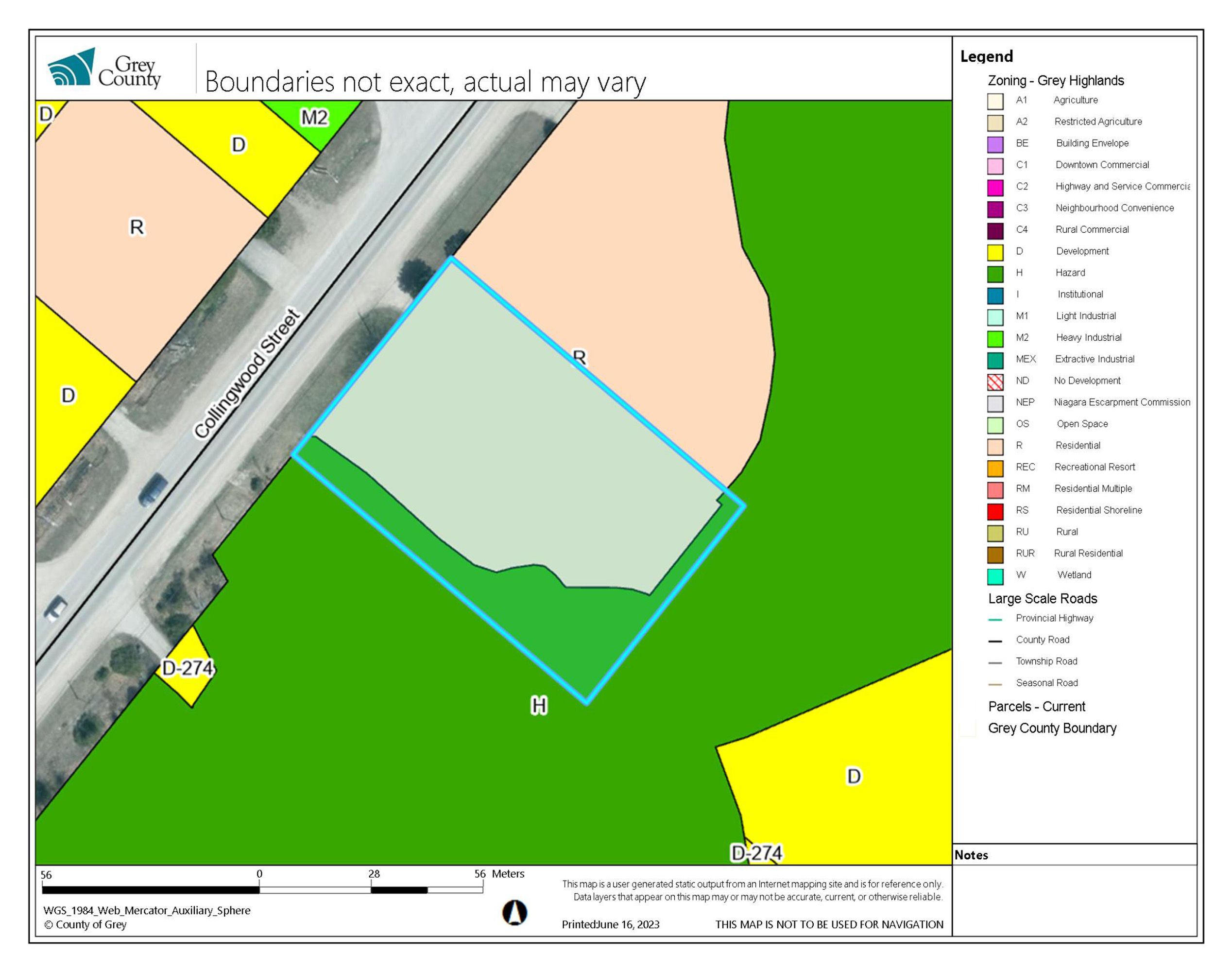Viewport: 1232px width, 972px height.
Task: Click the Heavy Industrial M2 swatch
Action: tap(995, 339)
